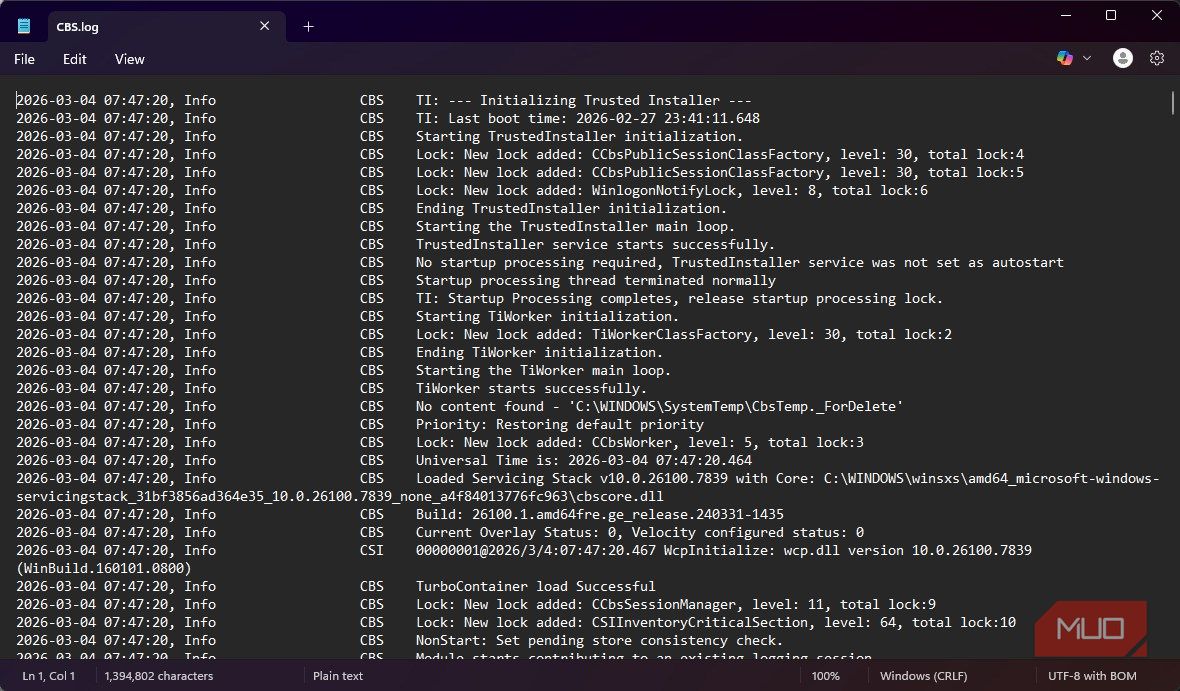Click wrapped 'servicingstack_31bf3856ad364e35' path text
The image size is (1180, 691).
coord(339,498)
